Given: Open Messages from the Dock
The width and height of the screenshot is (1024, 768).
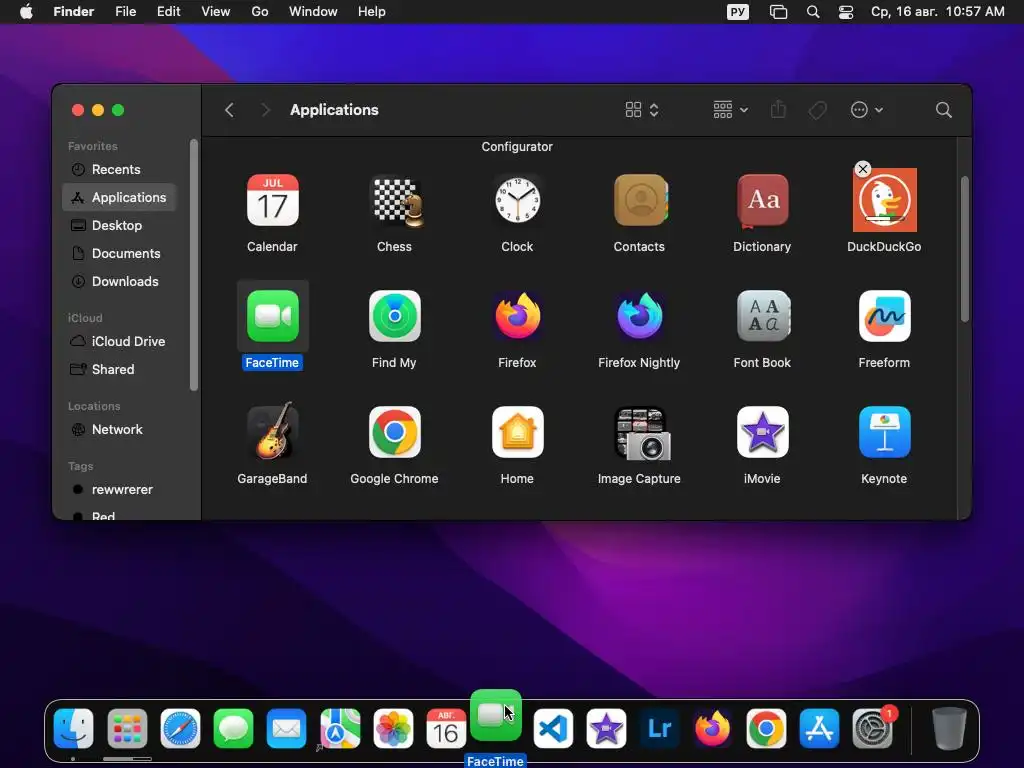Looking at the screenshot, I should coord(233,728).
